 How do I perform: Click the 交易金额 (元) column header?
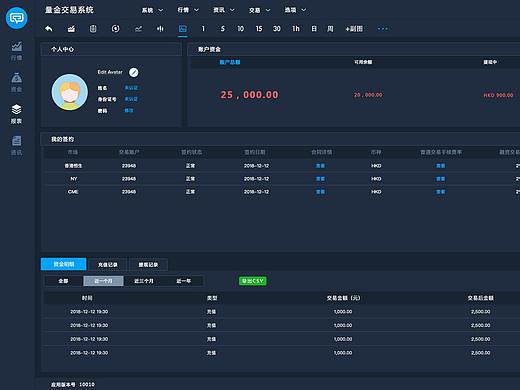tap(343, 298)
